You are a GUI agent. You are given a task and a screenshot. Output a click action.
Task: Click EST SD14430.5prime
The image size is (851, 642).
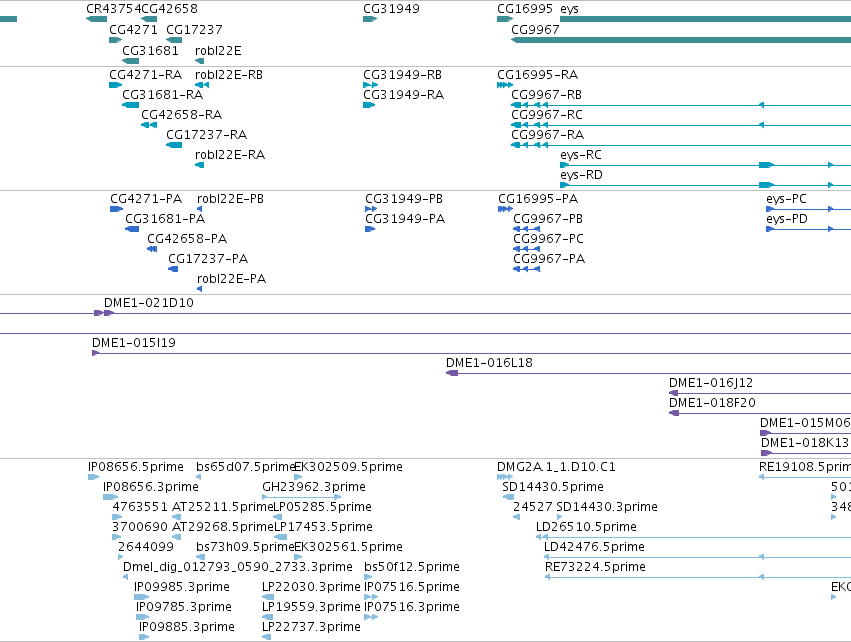552,487
